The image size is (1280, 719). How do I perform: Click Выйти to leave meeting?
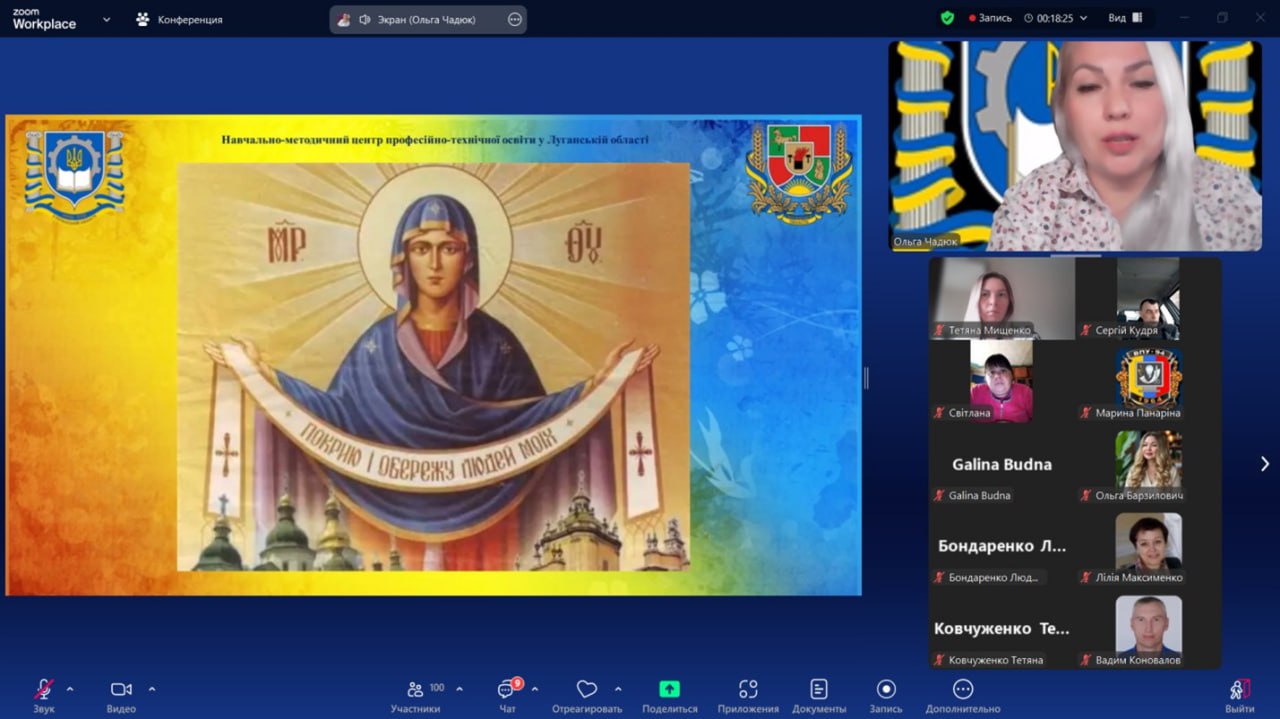[1239, 689]
